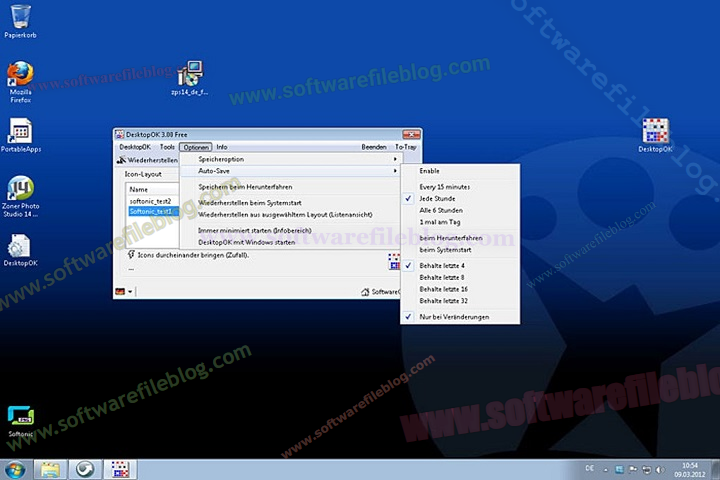Open the Softonic desktop shortcut
Viewport: 720px width, 480px height.
click(x=20, y=416)
